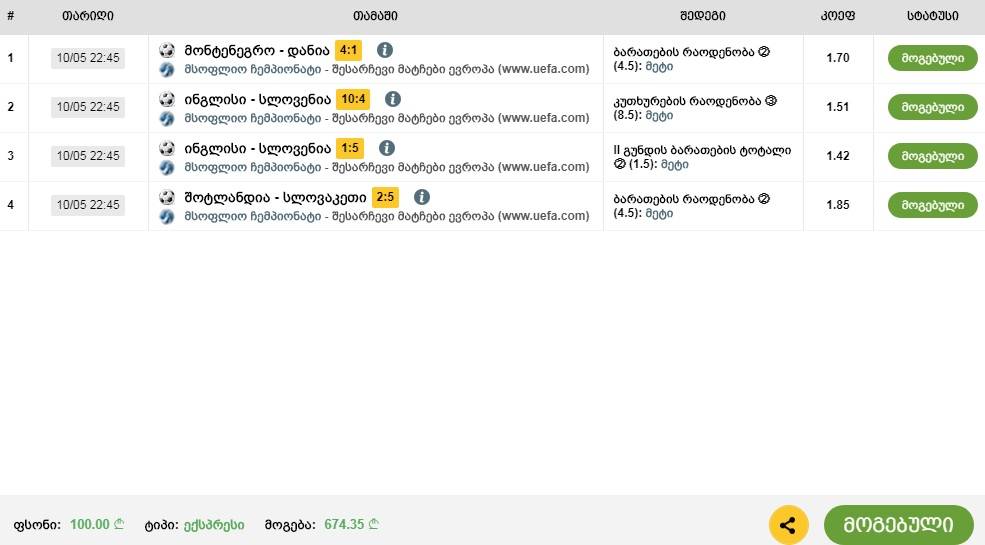
Task: Click soccer ball icon in row 1
Action: tap(166, 50)
